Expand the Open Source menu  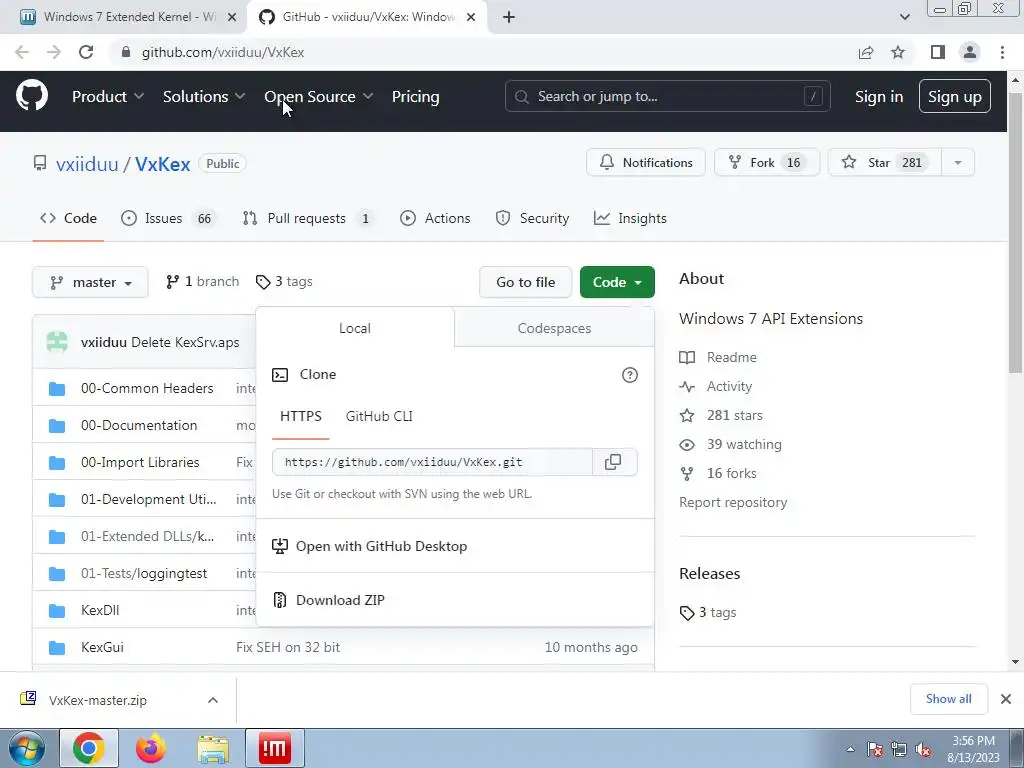tap(319, 97)
